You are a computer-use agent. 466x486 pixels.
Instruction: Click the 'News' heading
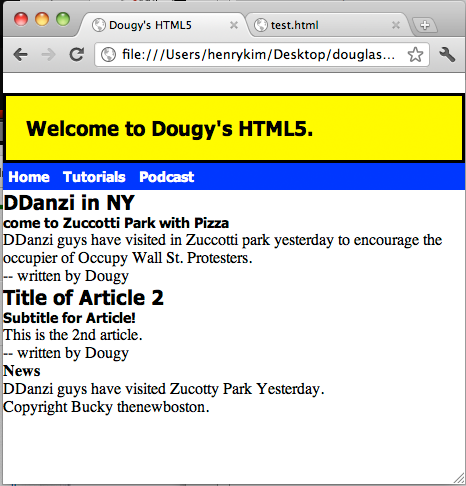click(22, 371)
